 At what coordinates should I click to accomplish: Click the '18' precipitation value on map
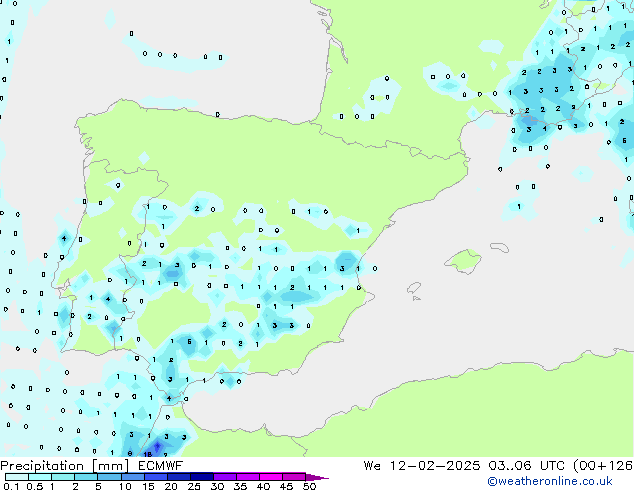click(148, 454)
